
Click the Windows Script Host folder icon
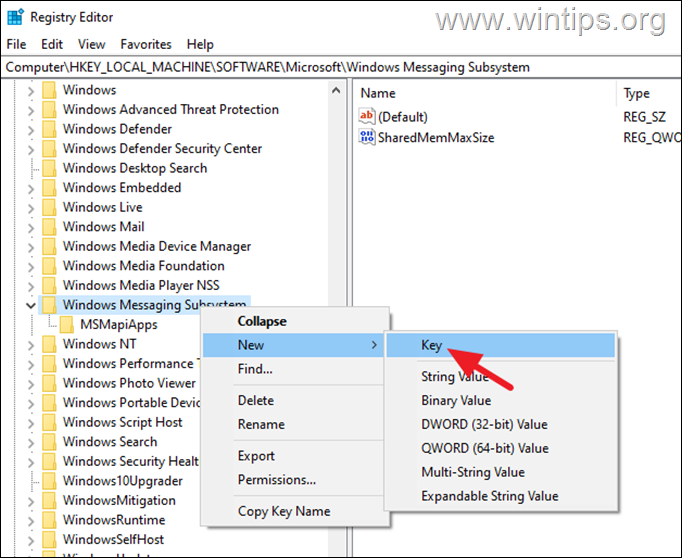pyautogui.click(x=49, y=423)
